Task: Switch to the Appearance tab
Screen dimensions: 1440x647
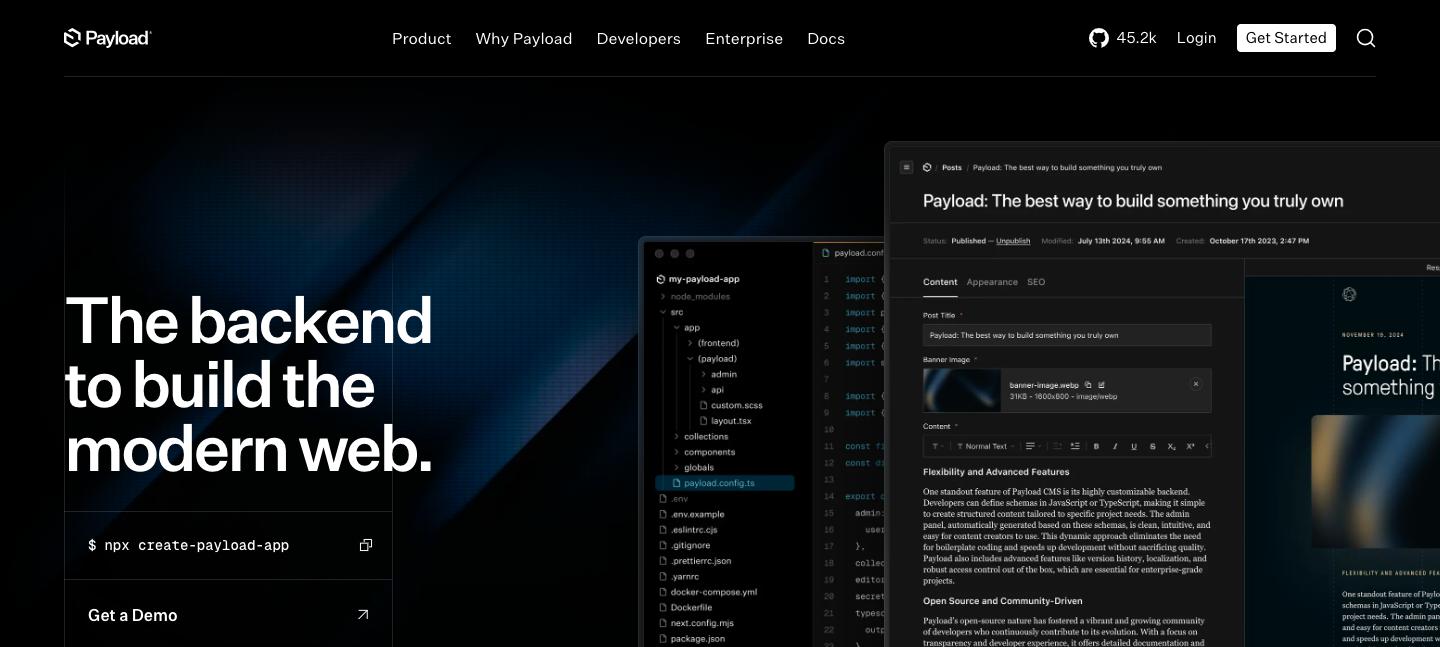Action: (992, 282)
